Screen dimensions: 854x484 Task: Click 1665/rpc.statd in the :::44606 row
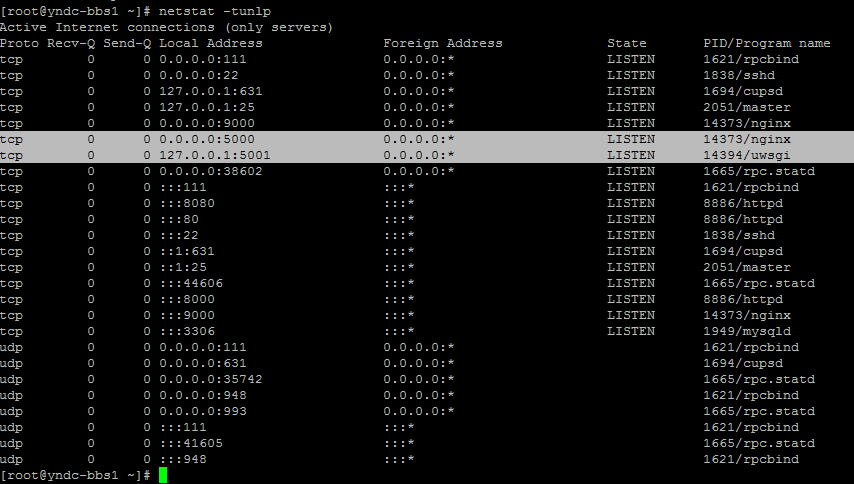(x=759, y=283)
